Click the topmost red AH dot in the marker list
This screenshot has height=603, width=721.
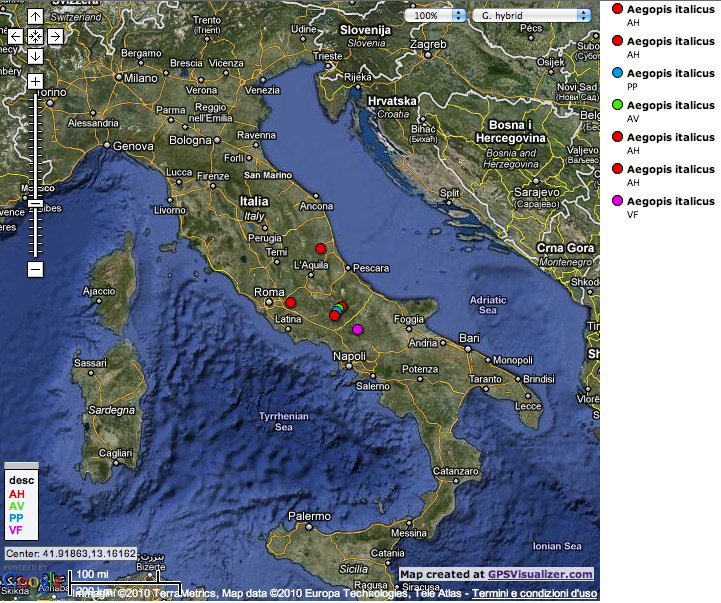click(x=617, y=9)
